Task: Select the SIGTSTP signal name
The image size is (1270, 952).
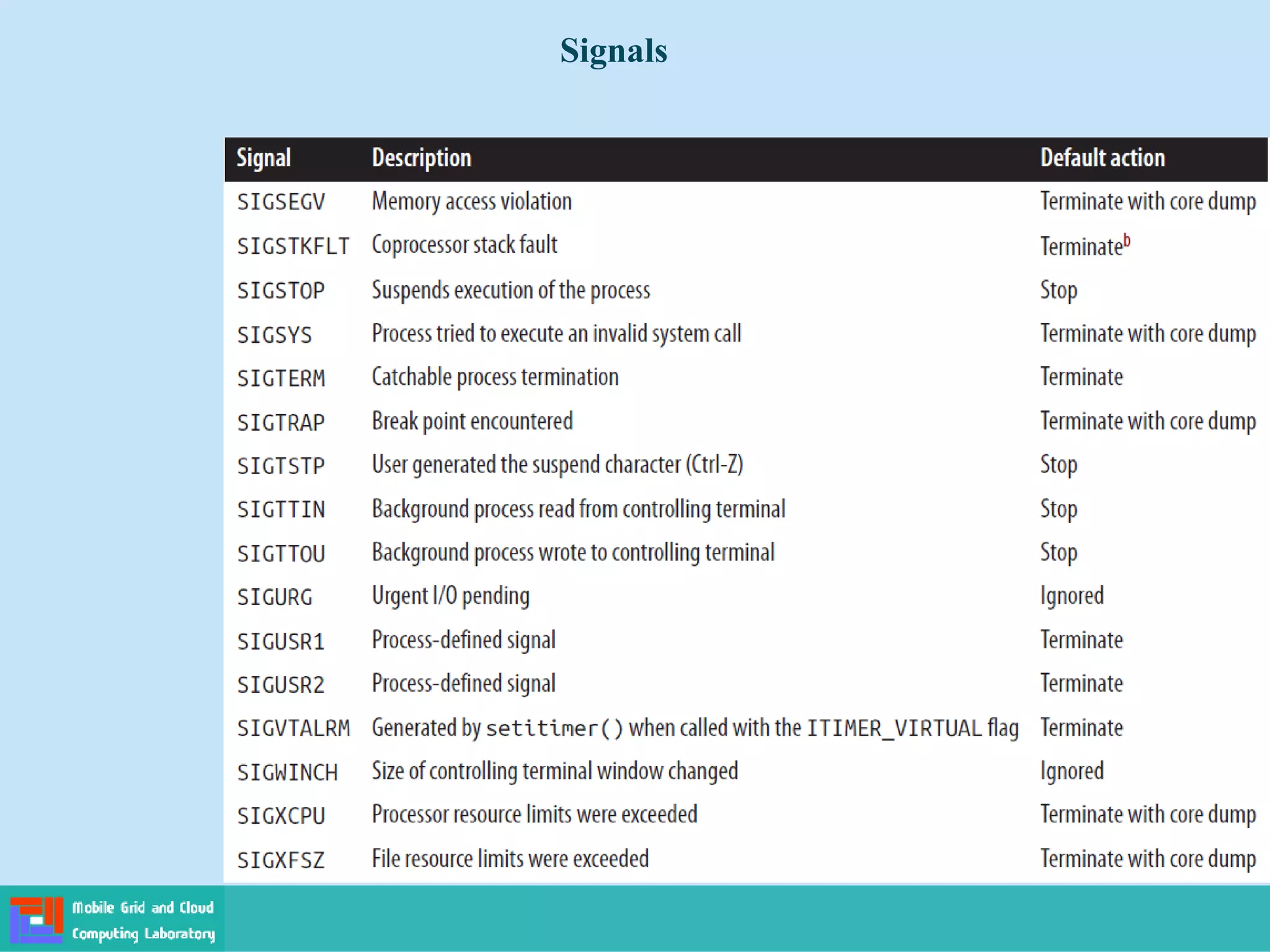Action: [x=281, y=465]
